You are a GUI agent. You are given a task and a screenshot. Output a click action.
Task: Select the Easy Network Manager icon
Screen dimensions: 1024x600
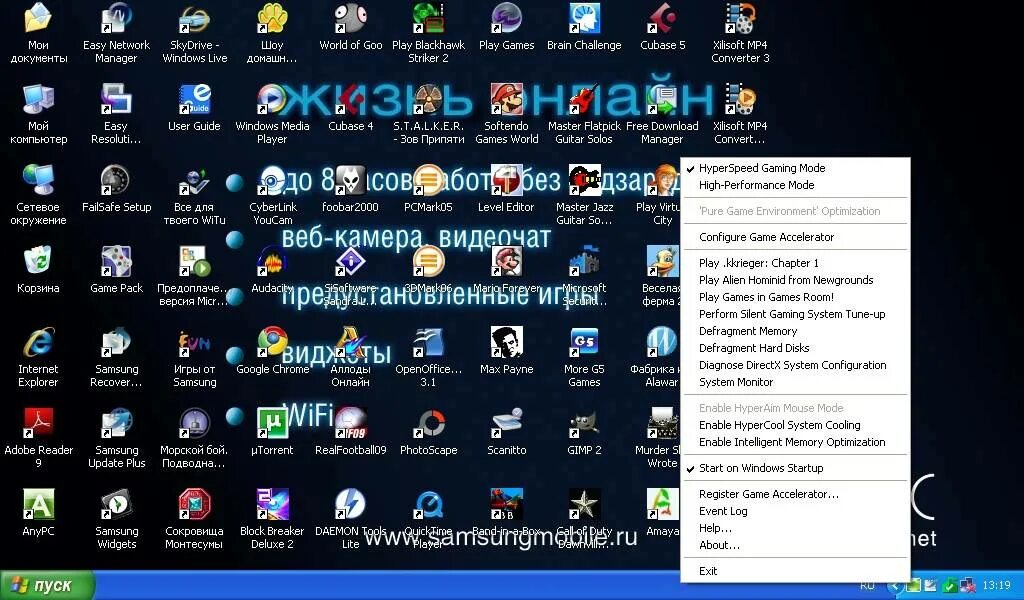[116, 20]
